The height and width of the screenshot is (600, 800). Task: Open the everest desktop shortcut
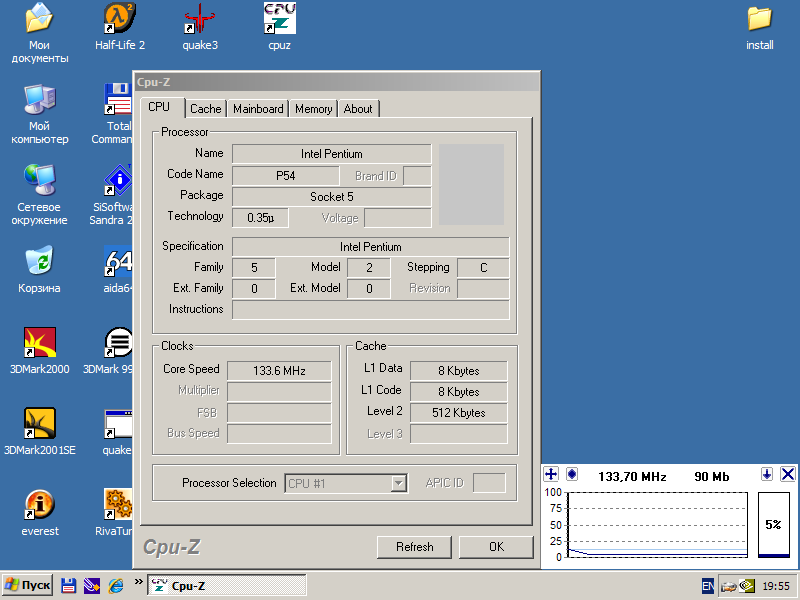click(40, 505)
